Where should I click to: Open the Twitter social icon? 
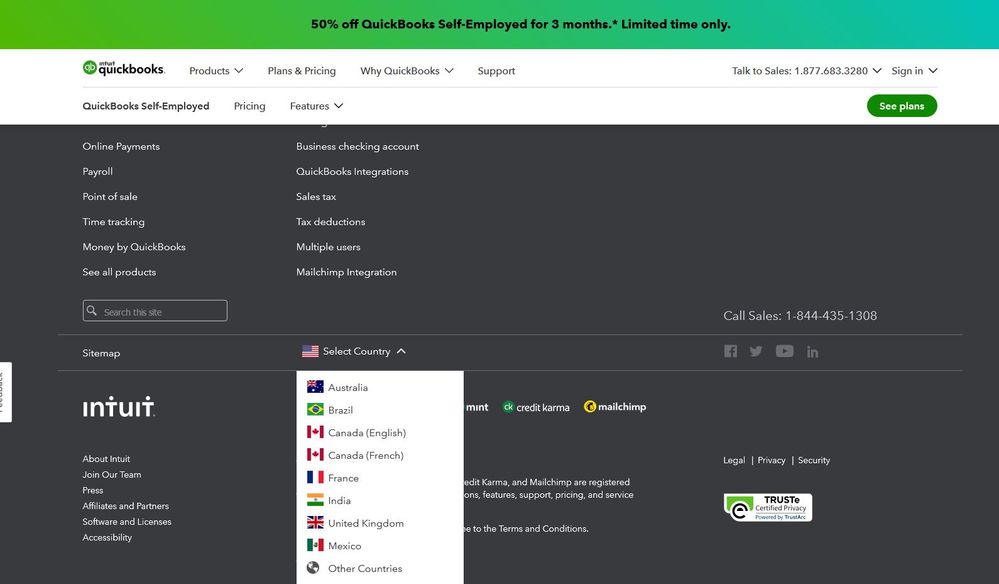click(x=756, y=351)
